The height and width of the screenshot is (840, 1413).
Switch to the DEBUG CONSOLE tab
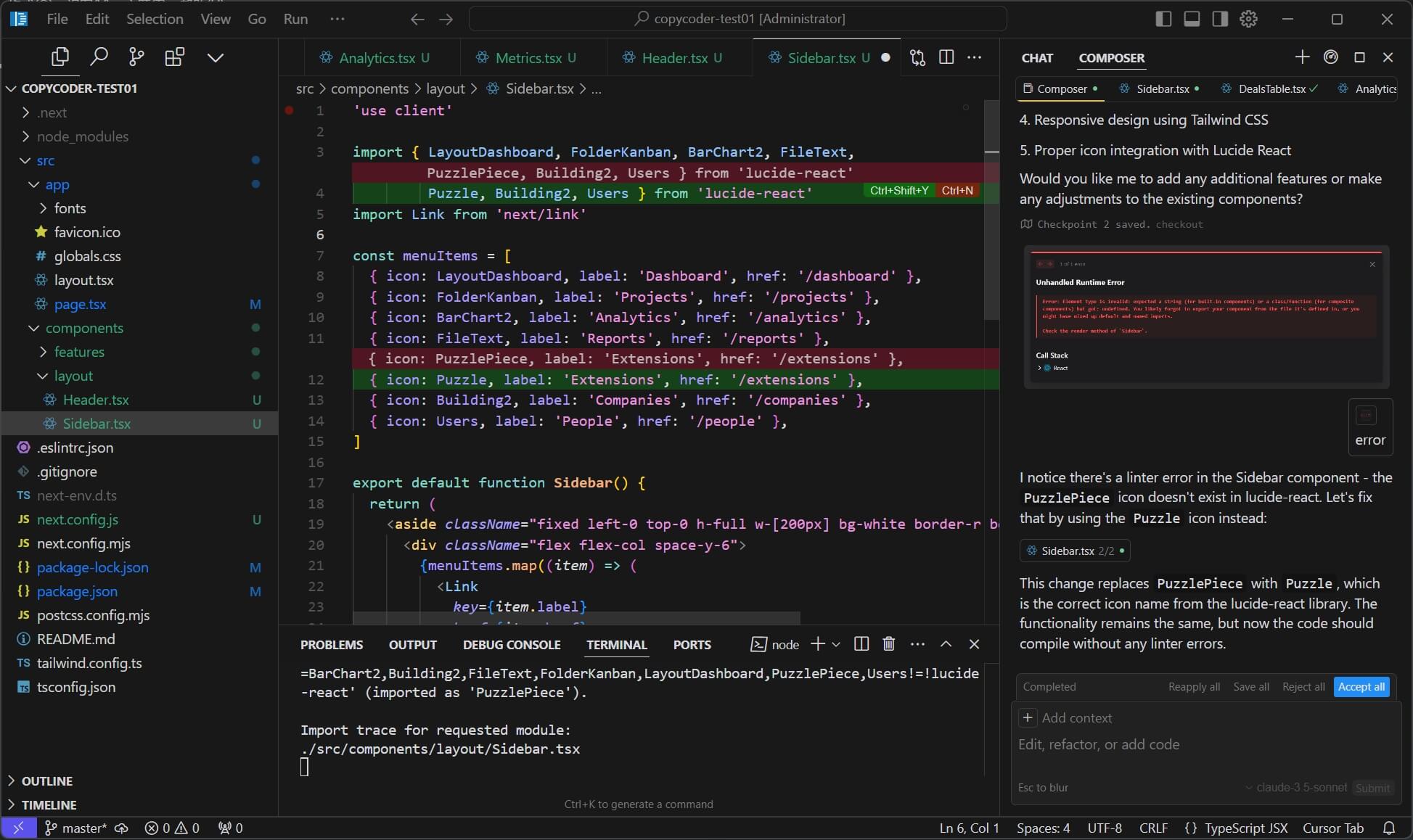[x=512, y=645]
